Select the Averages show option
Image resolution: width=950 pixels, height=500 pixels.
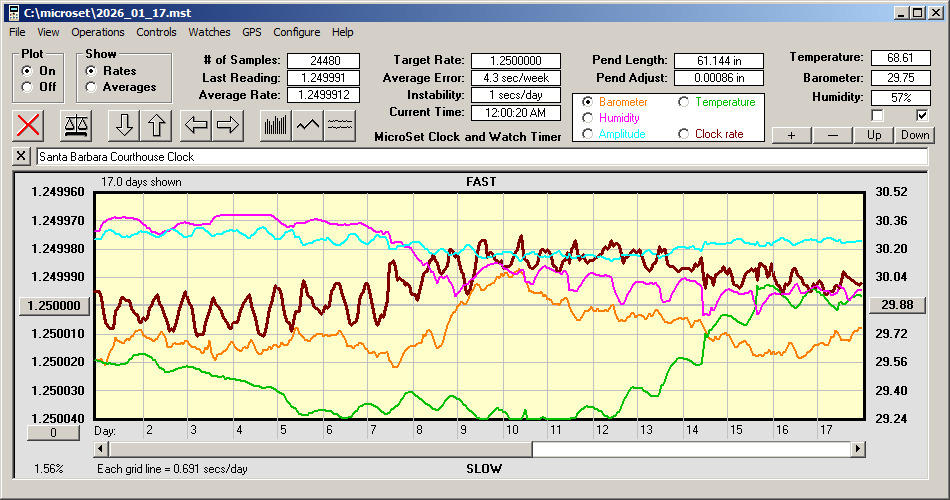(92, 87)
